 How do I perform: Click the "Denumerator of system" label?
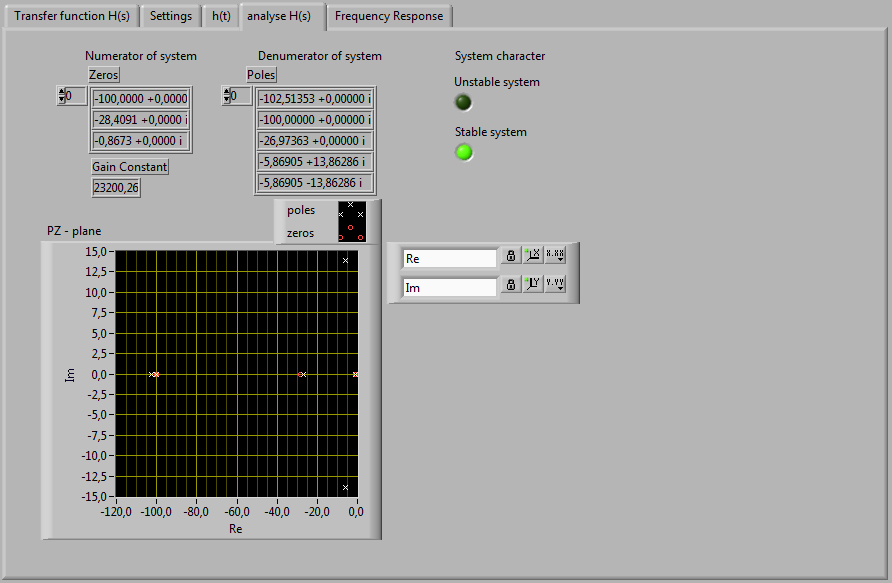(x=320, y=56)
